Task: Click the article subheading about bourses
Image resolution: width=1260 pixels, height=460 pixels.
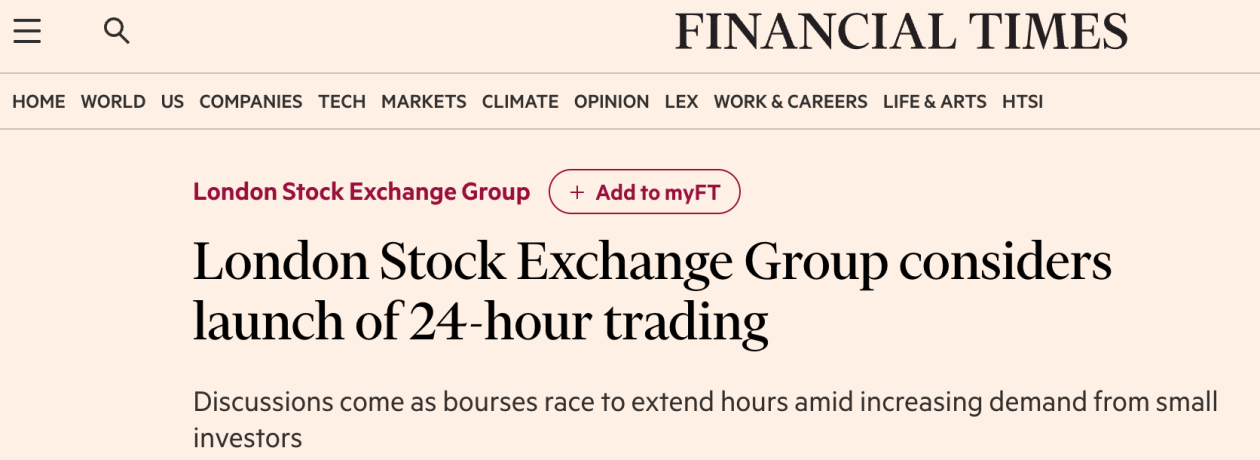Action: coord(705,419)
